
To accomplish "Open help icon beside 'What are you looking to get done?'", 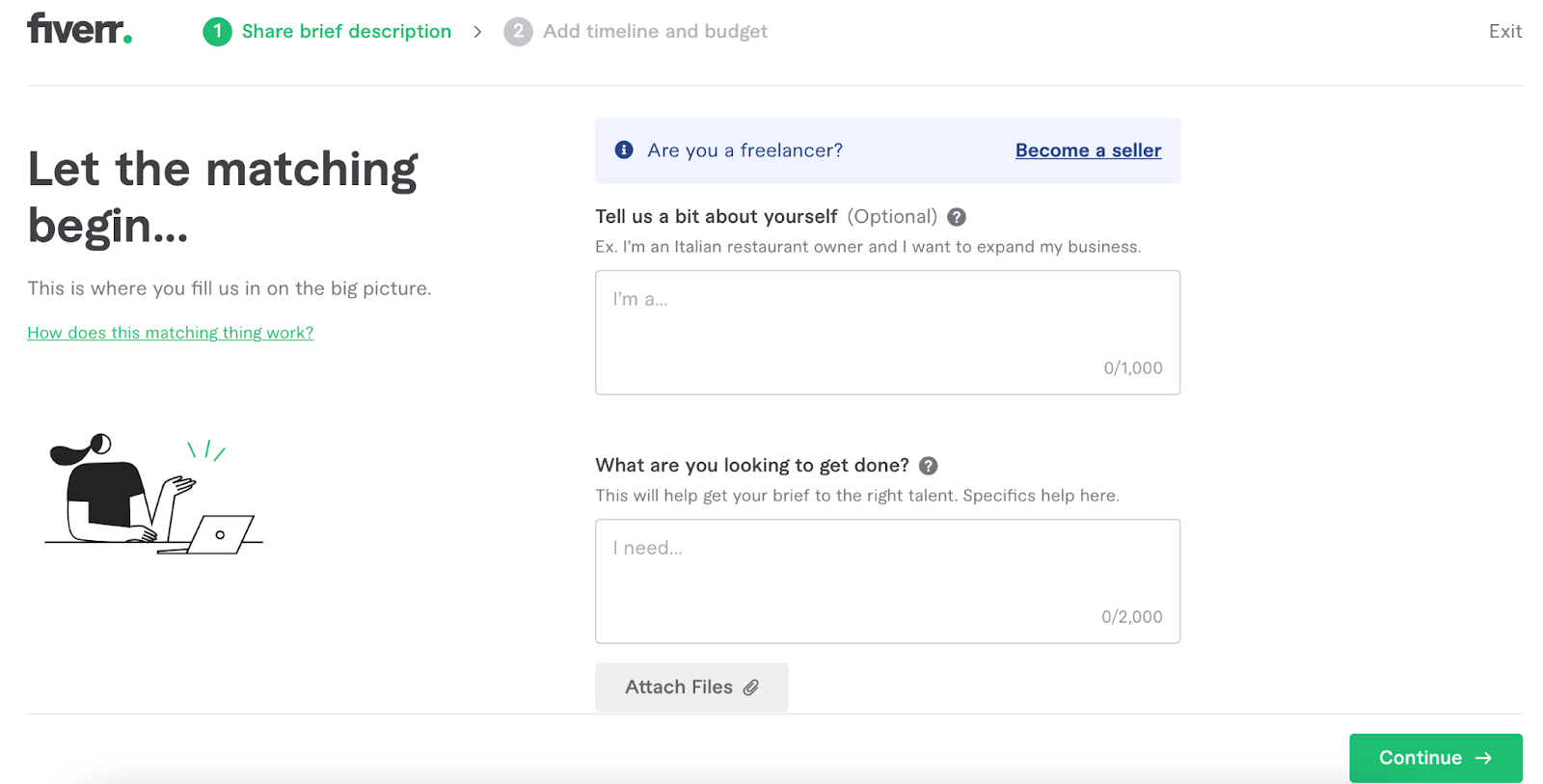I will (928, 466).
